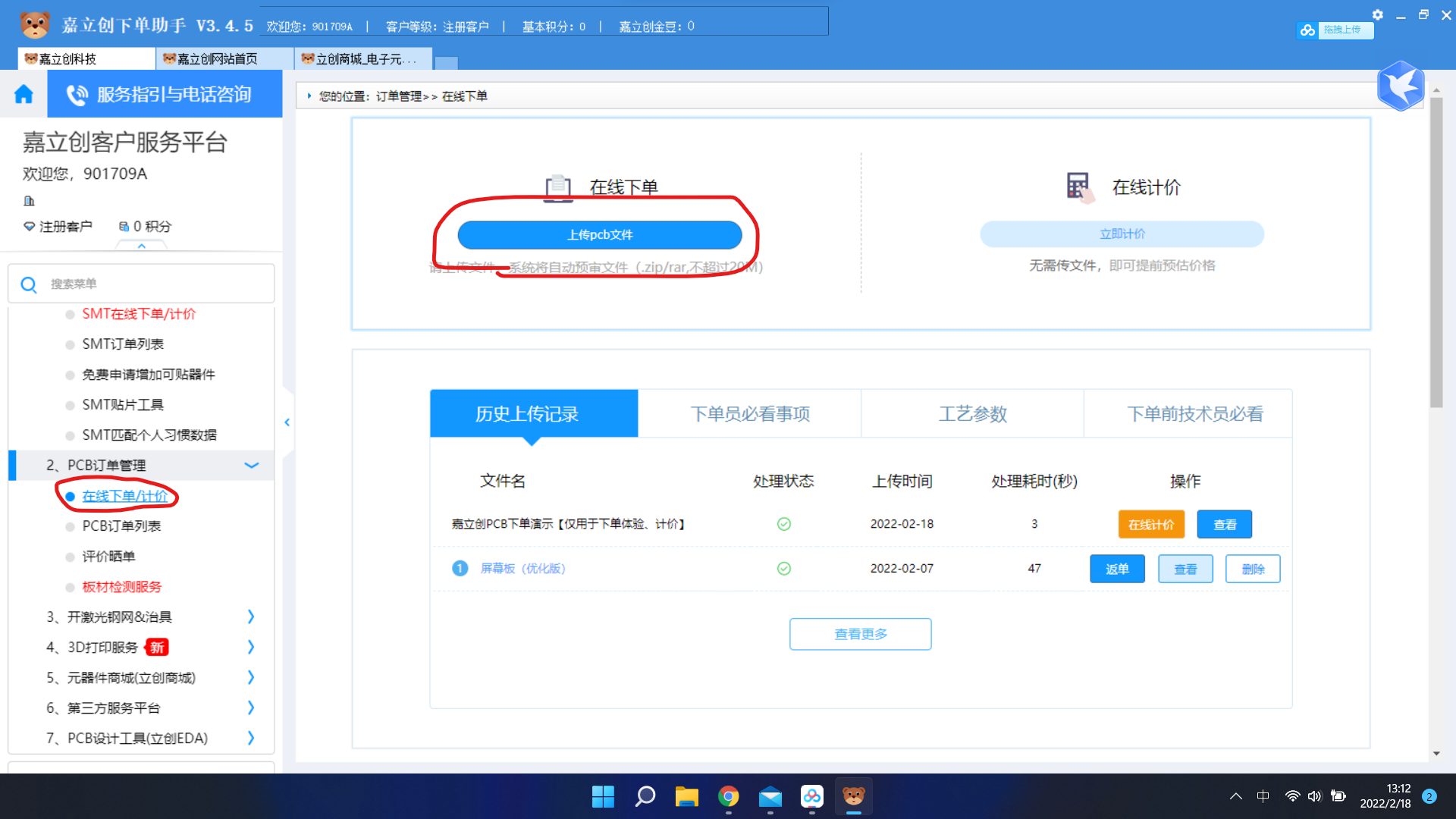This screenshot has width=1456, height=819.
Task: Open Baidu Netdisk icon in taskbar
Action: coord(811,796)
